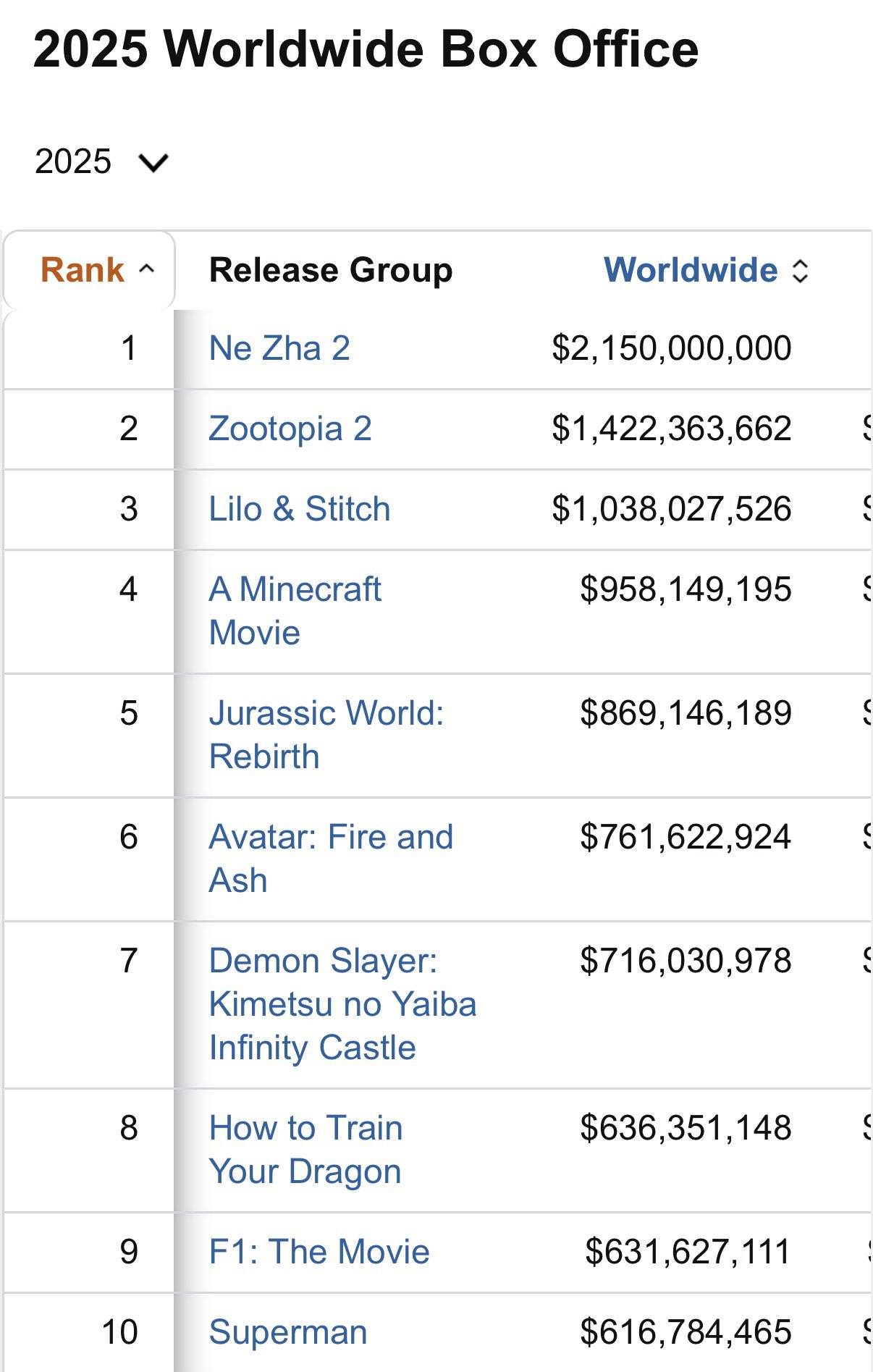The height and width of the screenshot is (1372, 873).
Task: Open the Lilo & Stitch link
Action: [x=300, y=509]
